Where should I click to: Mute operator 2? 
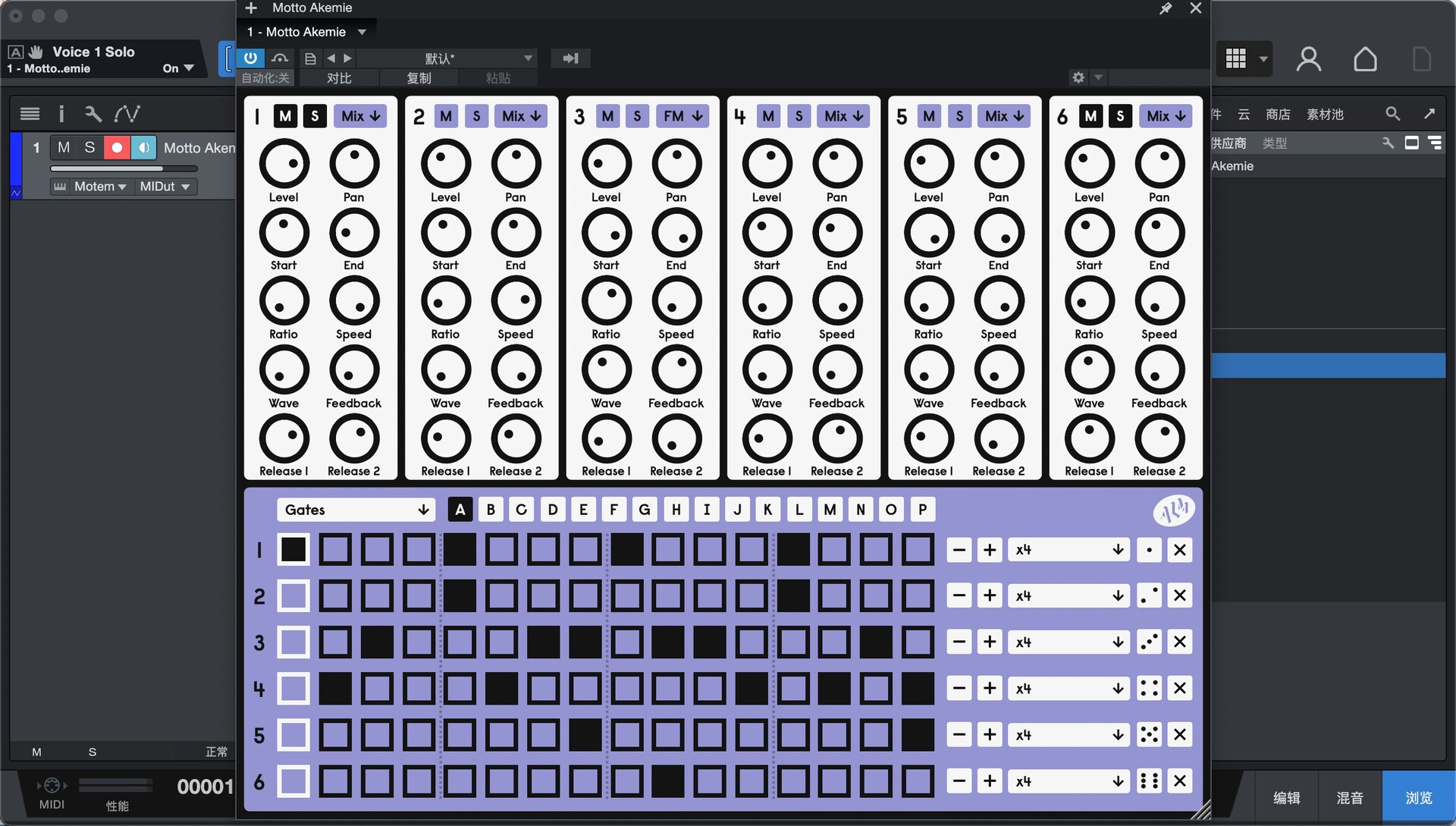pyautogui.click(x=446, y=116)
